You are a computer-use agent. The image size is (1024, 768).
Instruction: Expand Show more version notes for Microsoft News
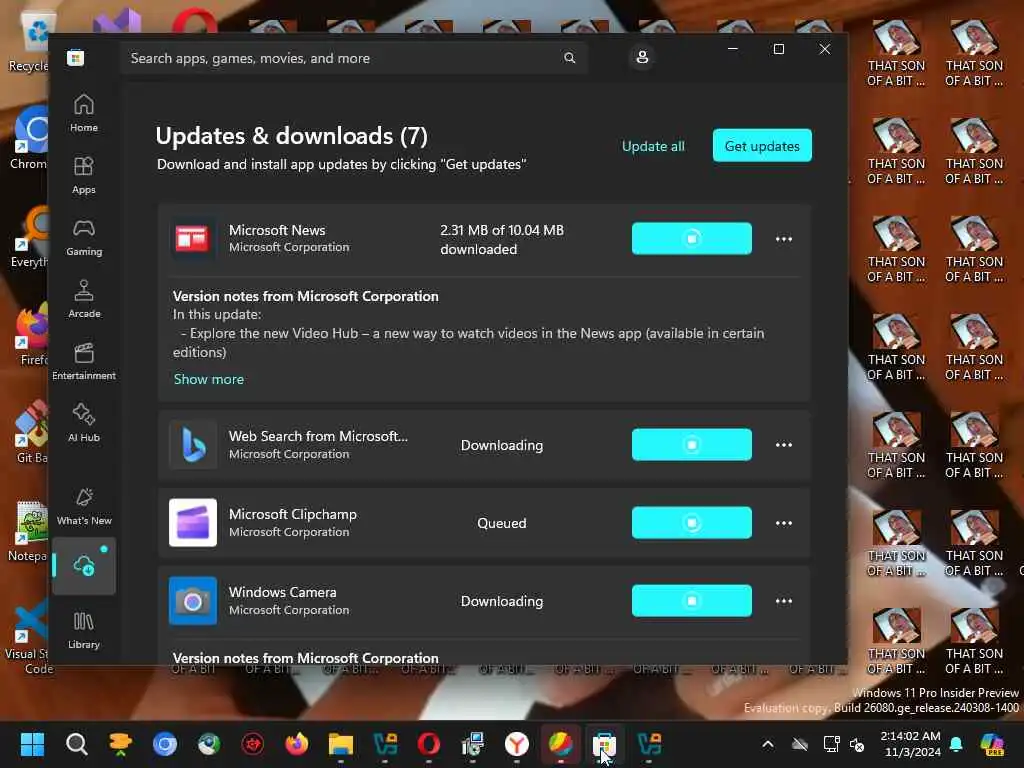208,379
